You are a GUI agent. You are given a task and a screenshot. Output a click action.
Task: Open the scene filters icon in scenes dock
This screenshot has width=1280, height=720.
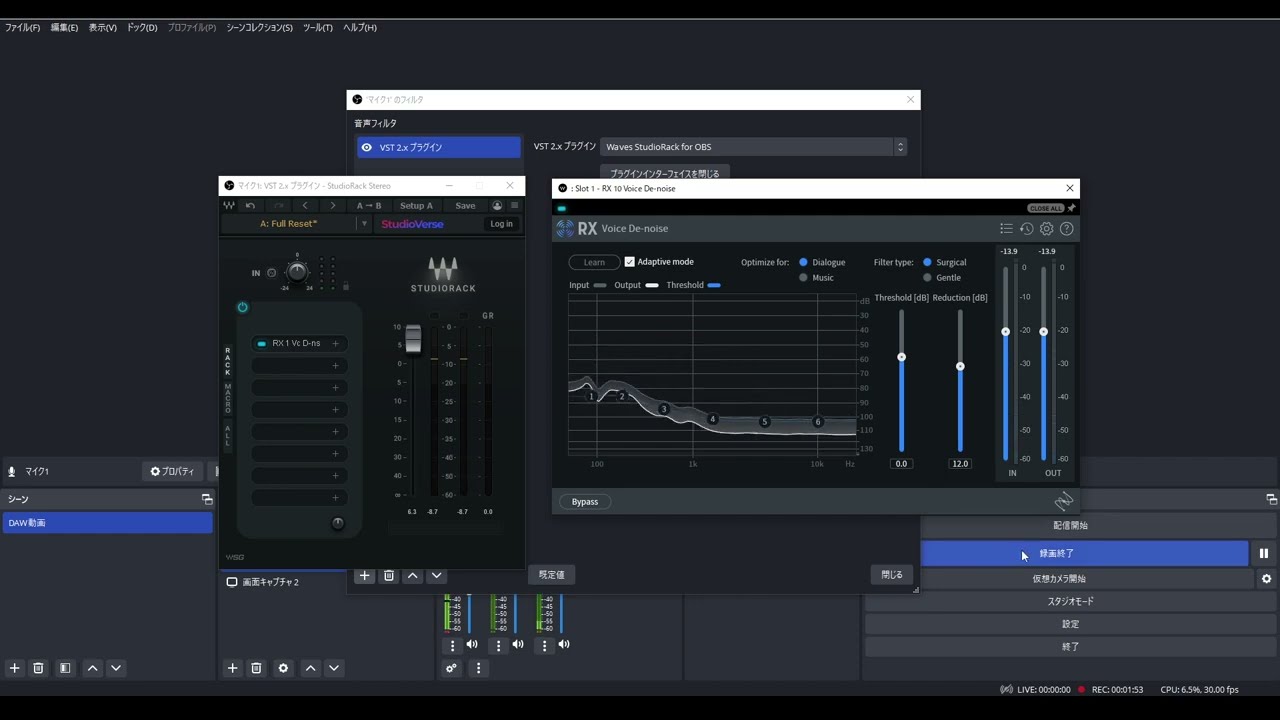[65, 668]
